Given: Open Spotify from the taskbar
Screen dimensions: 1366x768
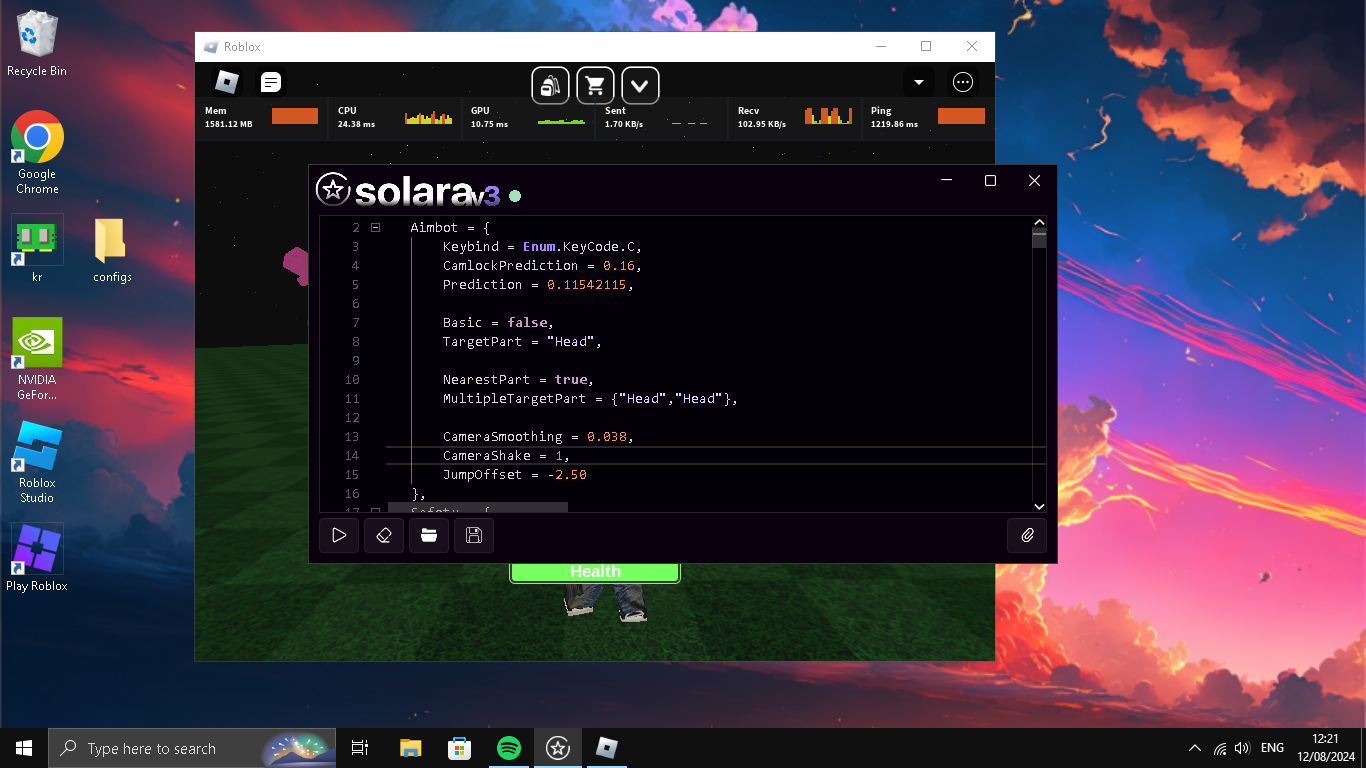Looking at the screenshot, I should tap(508, 748).
